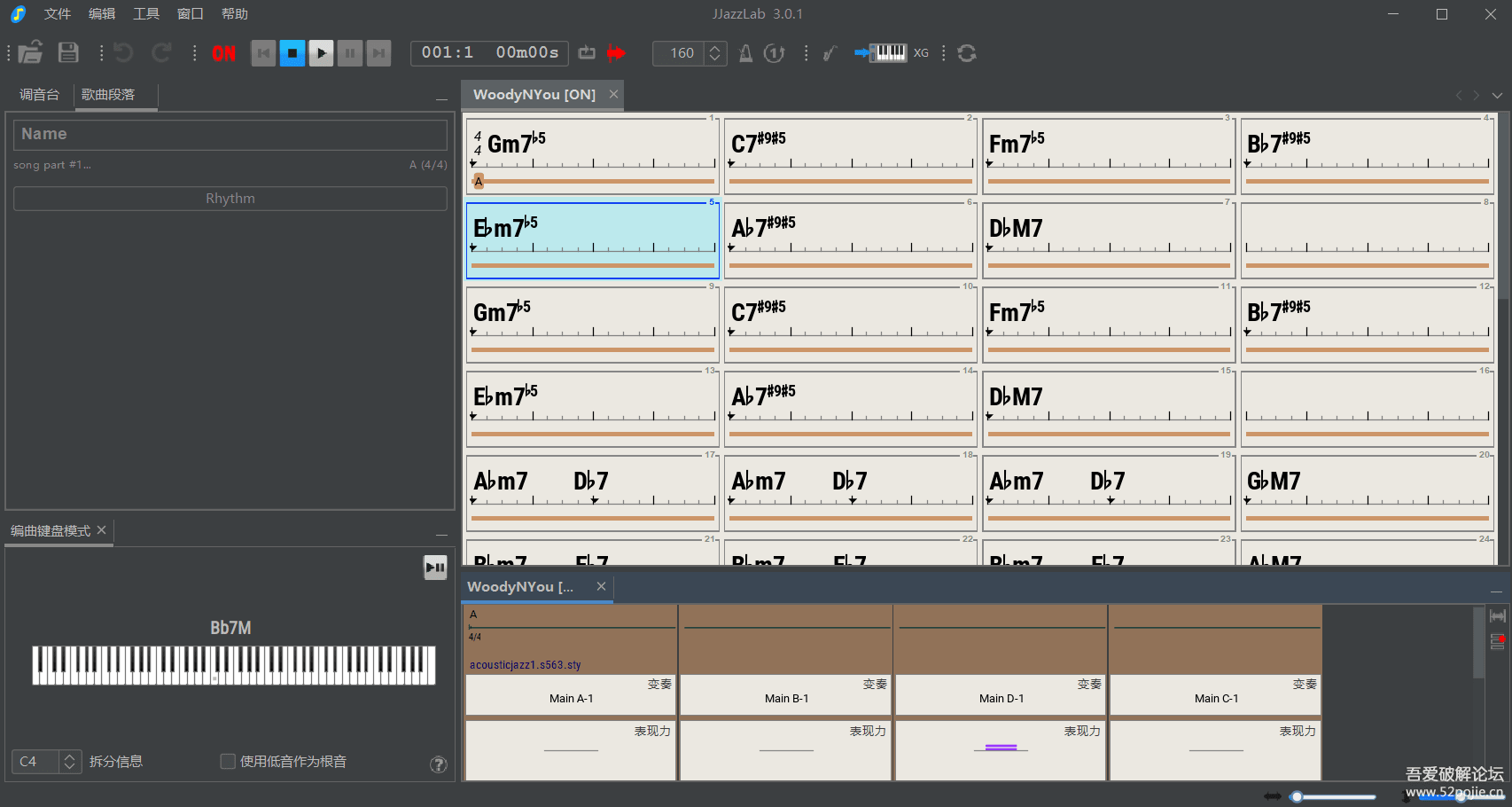This screenshot has height=807, width=1512.
Task: Click the metronome click icon
Action: coord(745,53)
